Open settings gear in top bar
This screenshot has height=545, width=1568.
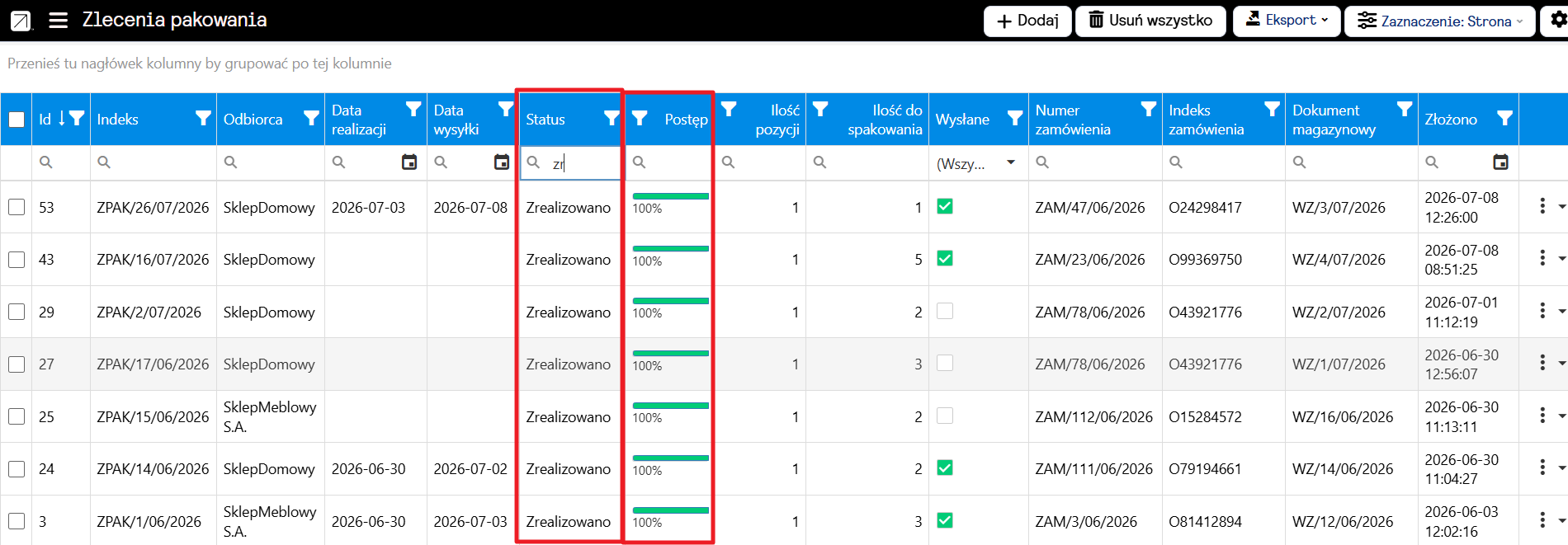point(1558,20)
